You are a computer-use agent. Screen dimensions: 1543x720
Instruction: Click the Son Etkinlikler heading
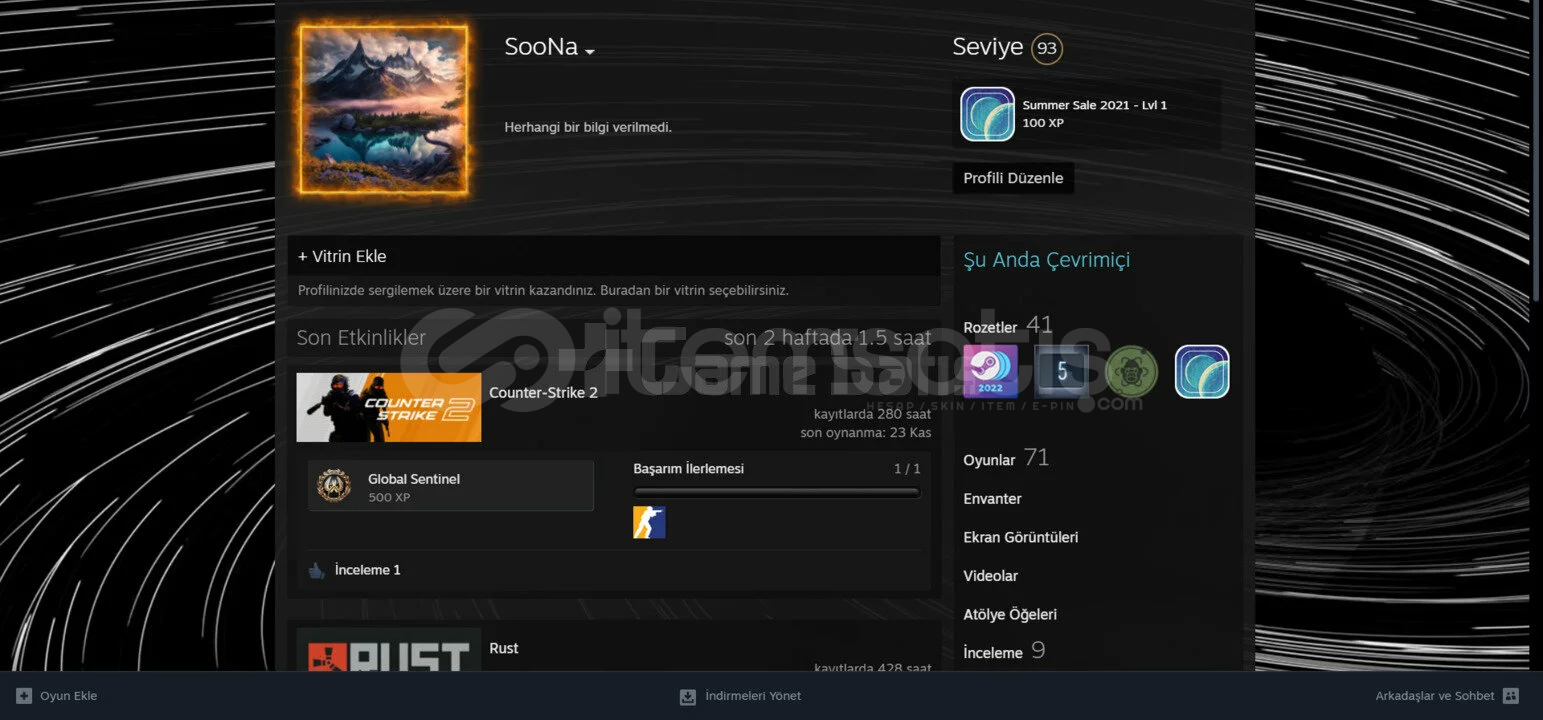pyautogui.click(x=361, y=338)
